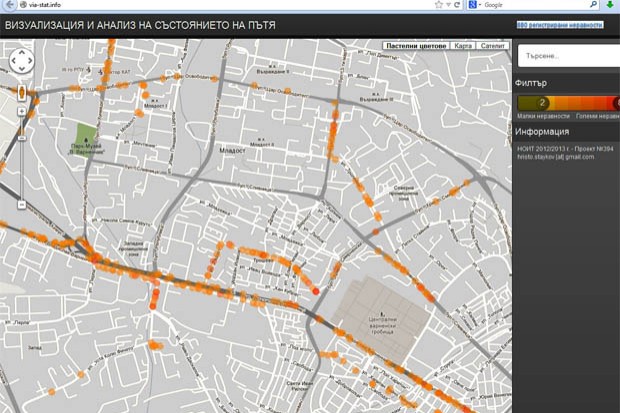Zoom out with the minus button
Viewport: 620px width, 413px height.
(21, 204)
